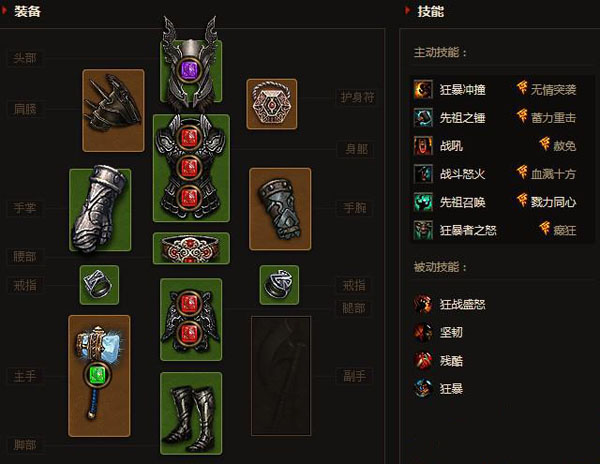The image size is (600, 464).
Task: Select the plate gauntlet in hands slot
Action: click(x=100, y=210)
